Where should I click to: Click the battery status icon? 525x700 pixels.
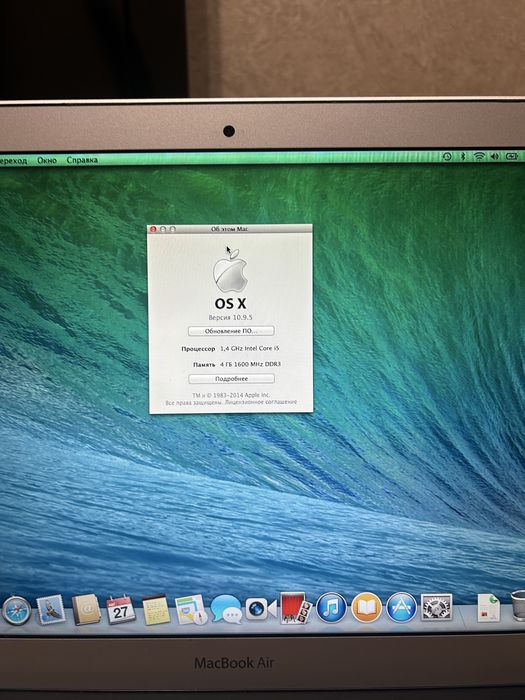coord(512,156)
